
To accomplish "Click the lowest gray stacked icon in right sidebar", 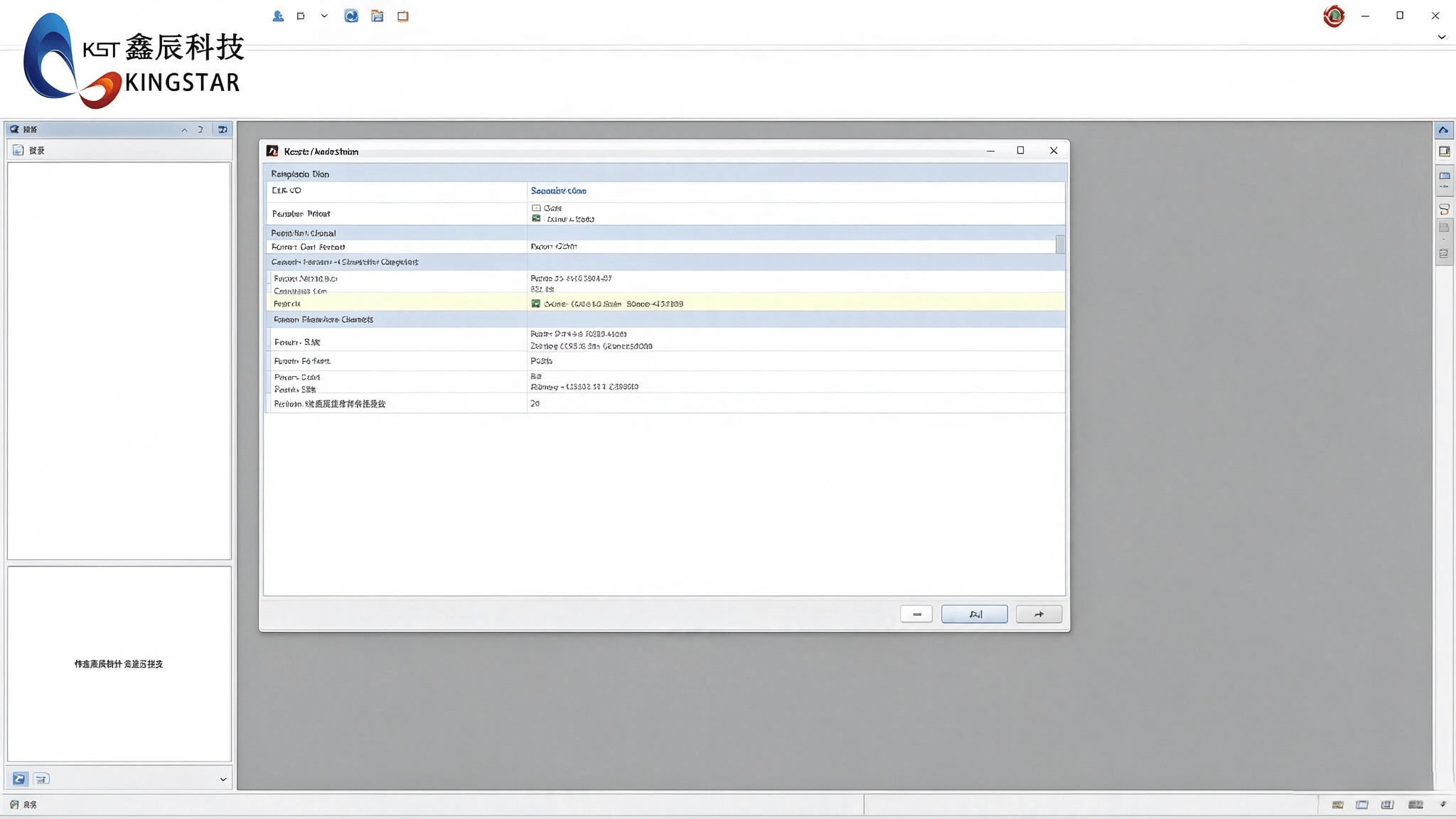I will (x=1443, y=254).
